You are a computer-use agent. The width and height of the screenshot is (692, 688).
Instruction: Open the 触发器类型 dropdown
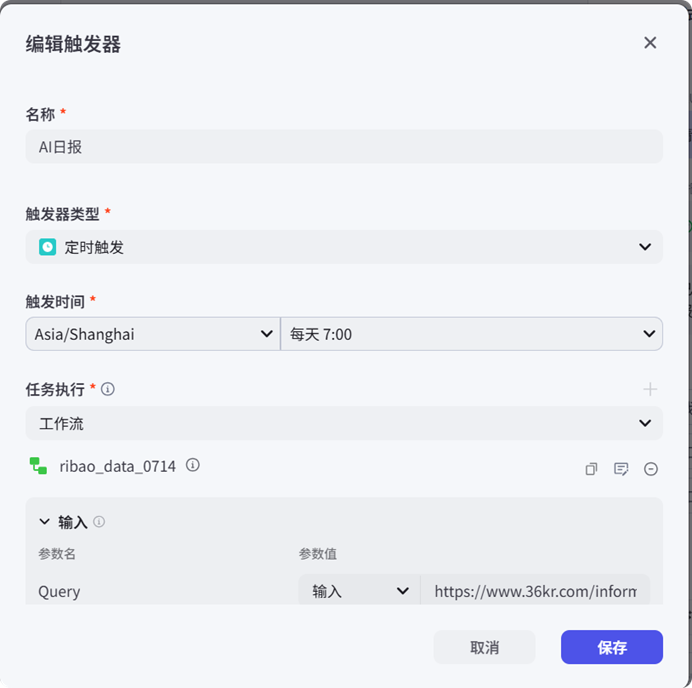pos(343,247)
